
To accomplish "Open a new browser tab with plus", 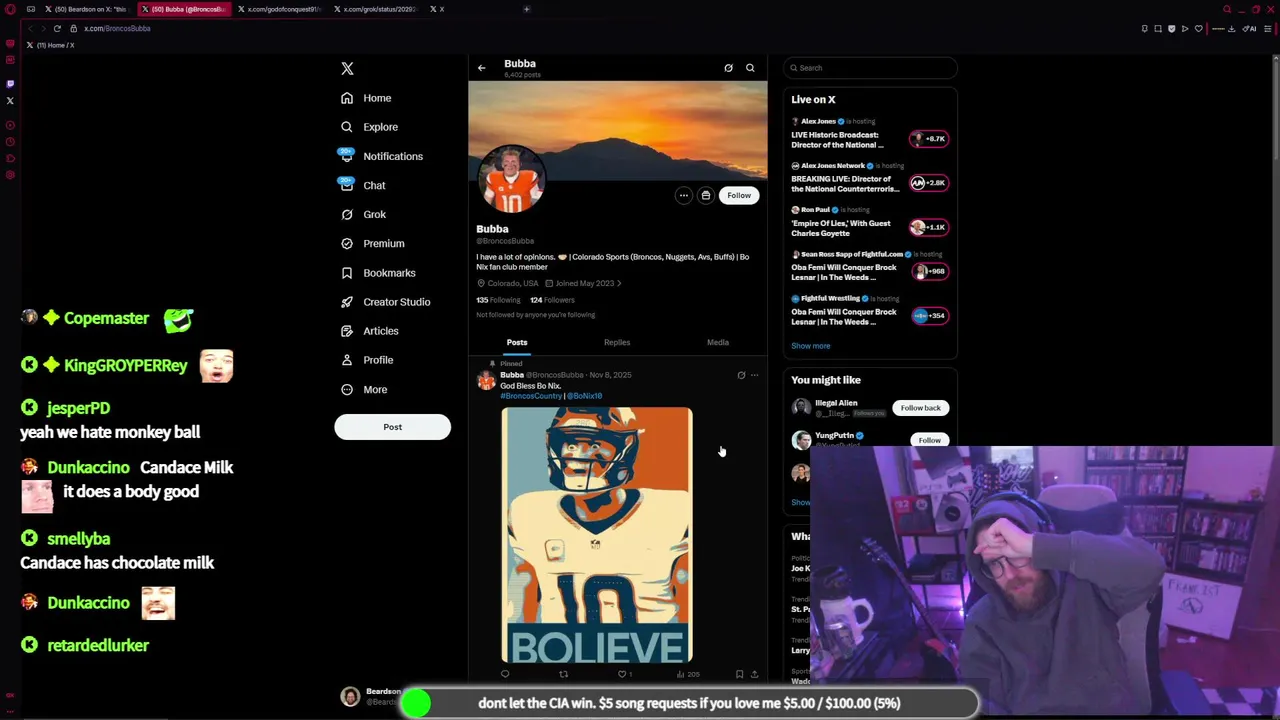I will [x=527, y=9].
